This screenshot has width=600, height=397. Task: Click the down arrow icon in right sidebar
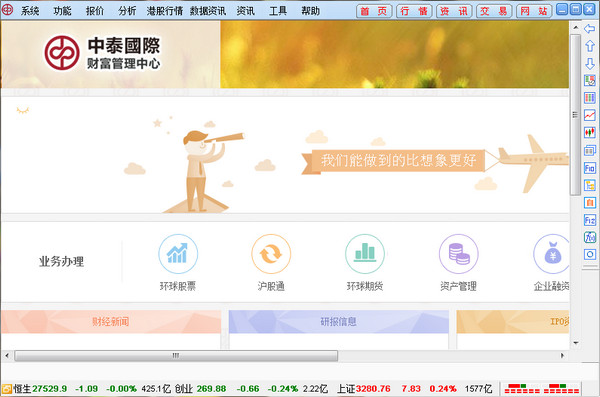[590, 64]
